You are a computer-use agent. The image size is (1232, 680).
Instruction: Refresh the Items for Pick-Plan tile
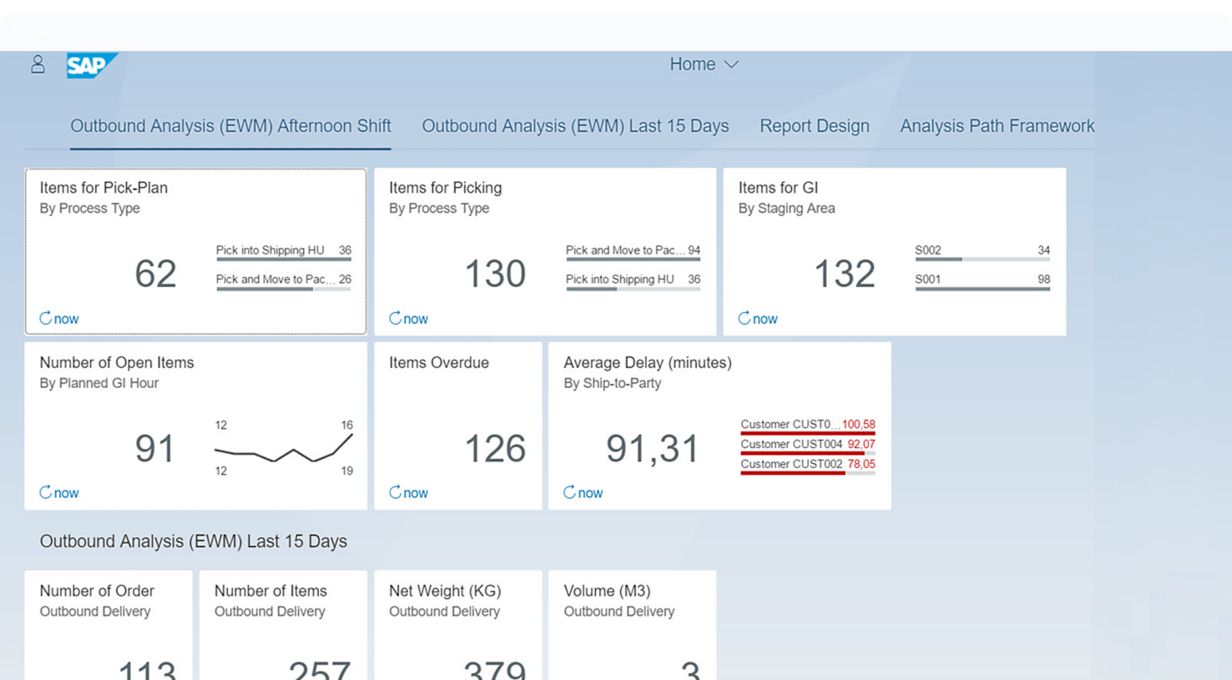(59, 319)
